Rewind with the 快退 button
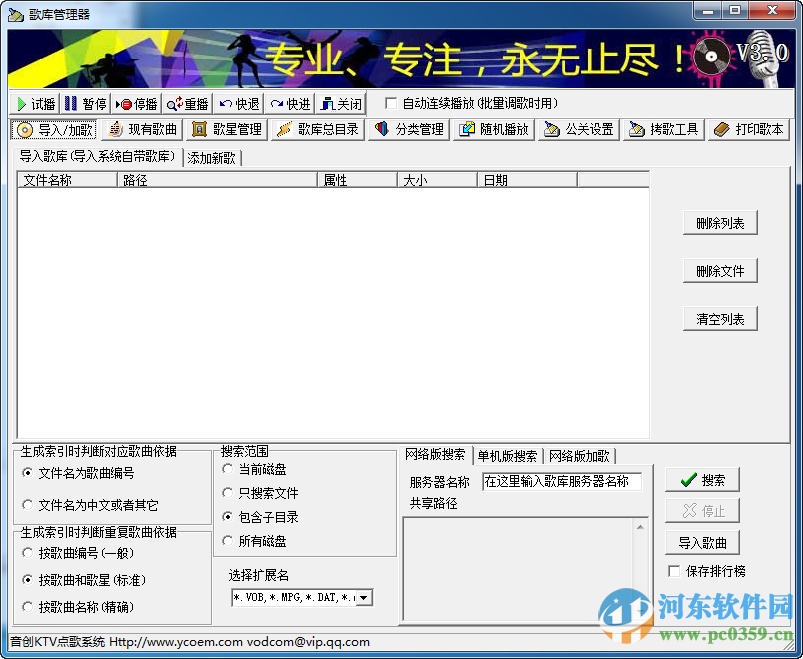The width and height of the screenshot is (803, 659). click(x=239, y=104)
